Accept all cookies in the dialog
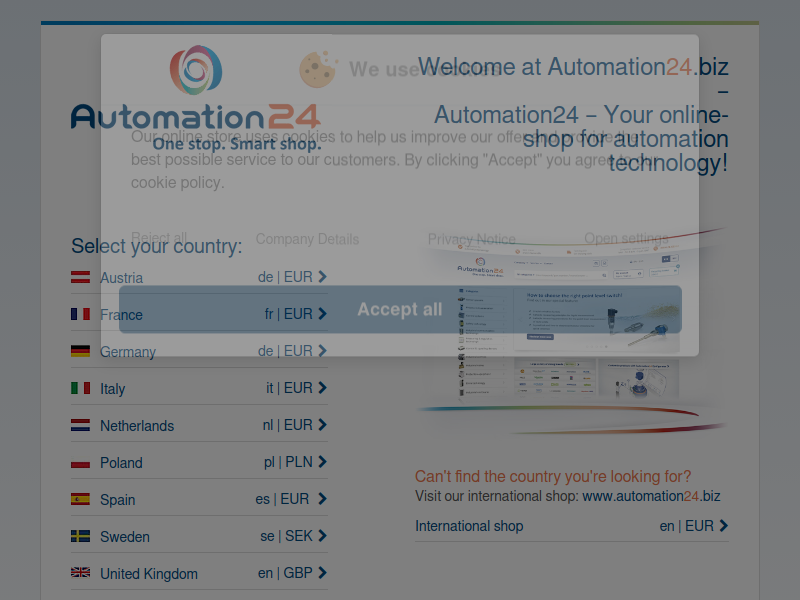This screenshot has height=600, width=800. 400,309
